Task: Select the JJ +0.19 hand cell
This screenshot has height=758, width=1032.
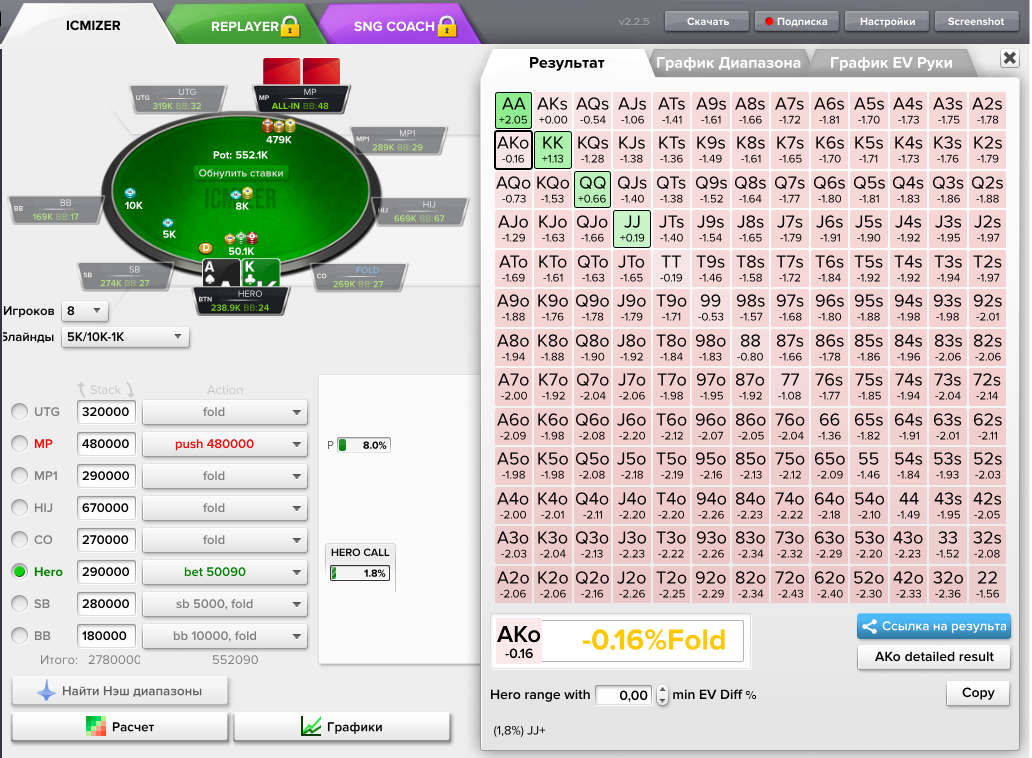Action: pos(632,228)
